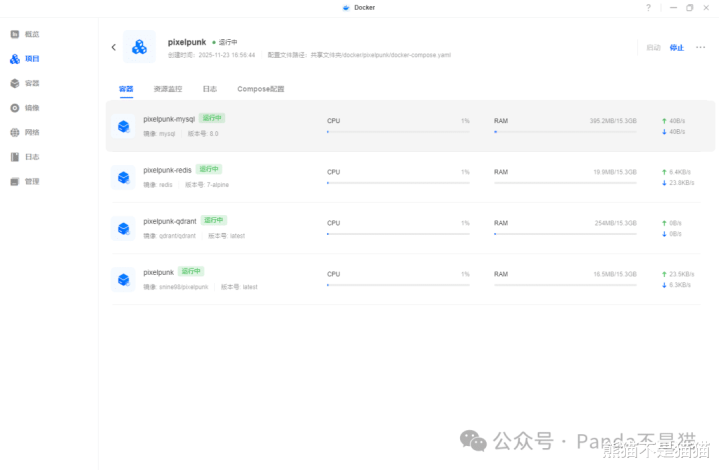Click pixelpunk-qdrant download speed arrow

click(664, 234)
